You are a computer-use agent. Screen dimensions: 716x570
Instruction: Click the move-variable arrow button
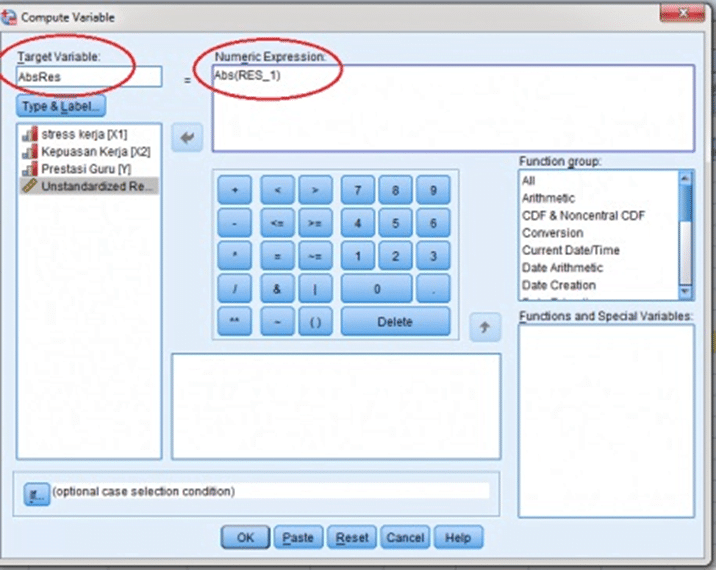tap(187, 137)
